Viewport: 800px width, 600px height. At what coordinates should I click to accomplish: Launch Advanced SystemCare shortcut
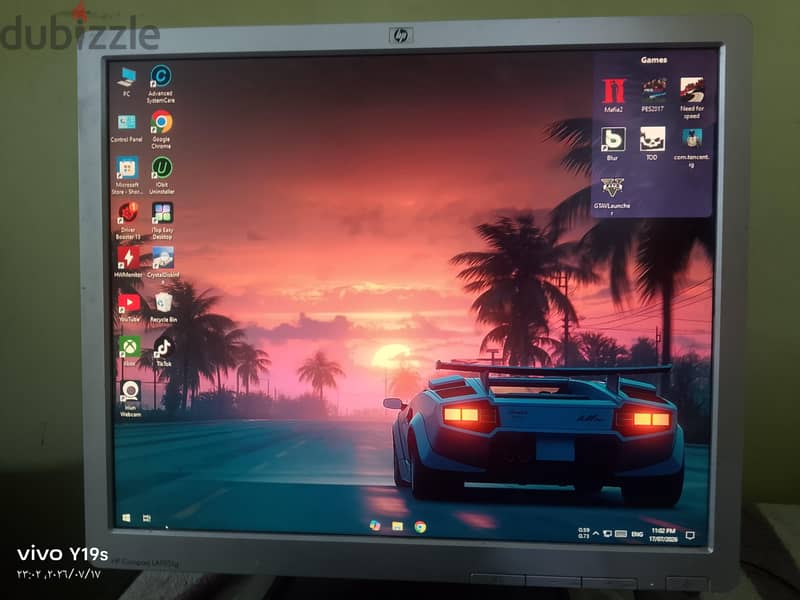[x=161, y=84]
